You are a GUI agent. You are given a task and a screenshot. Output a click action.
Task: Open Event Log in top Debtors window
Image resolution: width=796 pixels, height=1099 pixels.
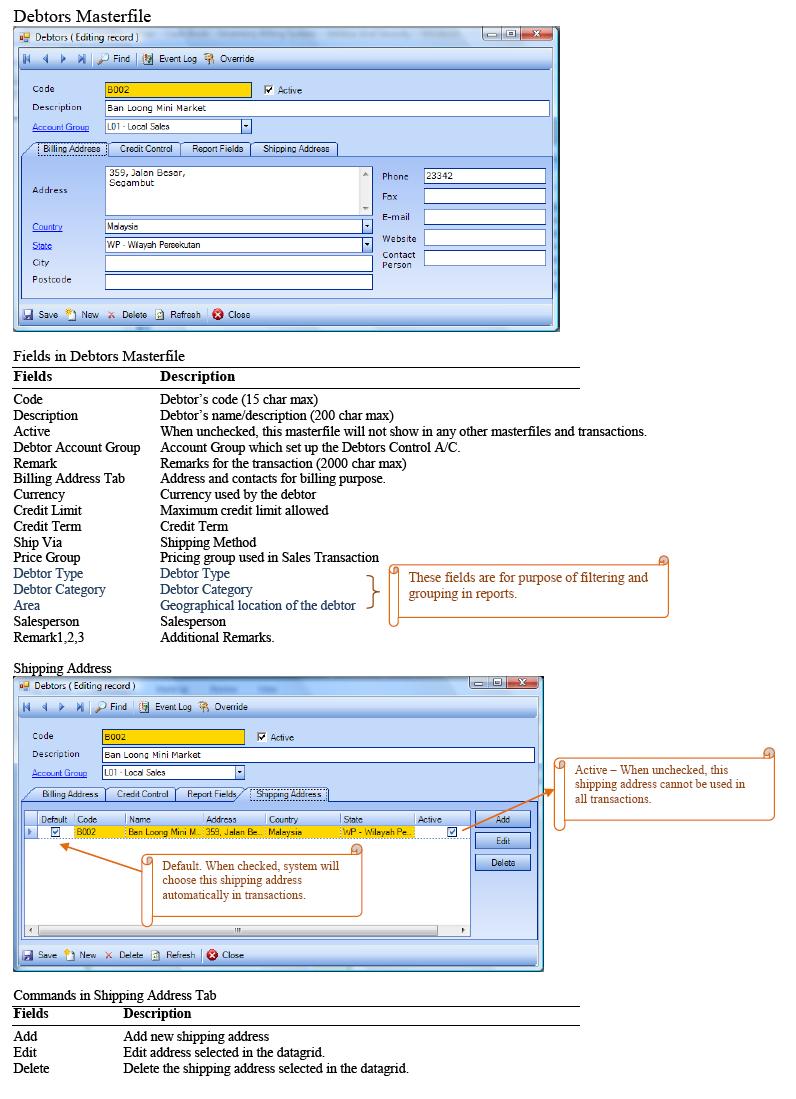point(148,59)
